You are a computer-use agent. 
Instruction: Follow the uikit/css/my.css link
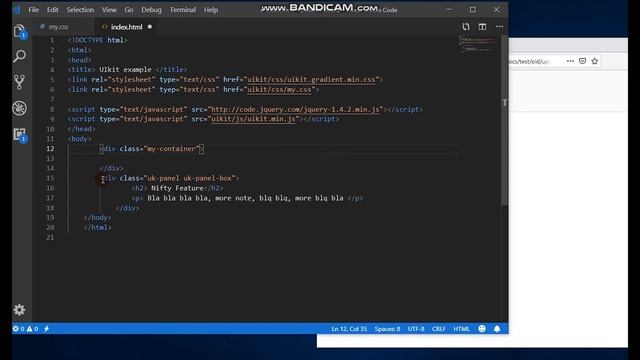[x=279, y=89]
